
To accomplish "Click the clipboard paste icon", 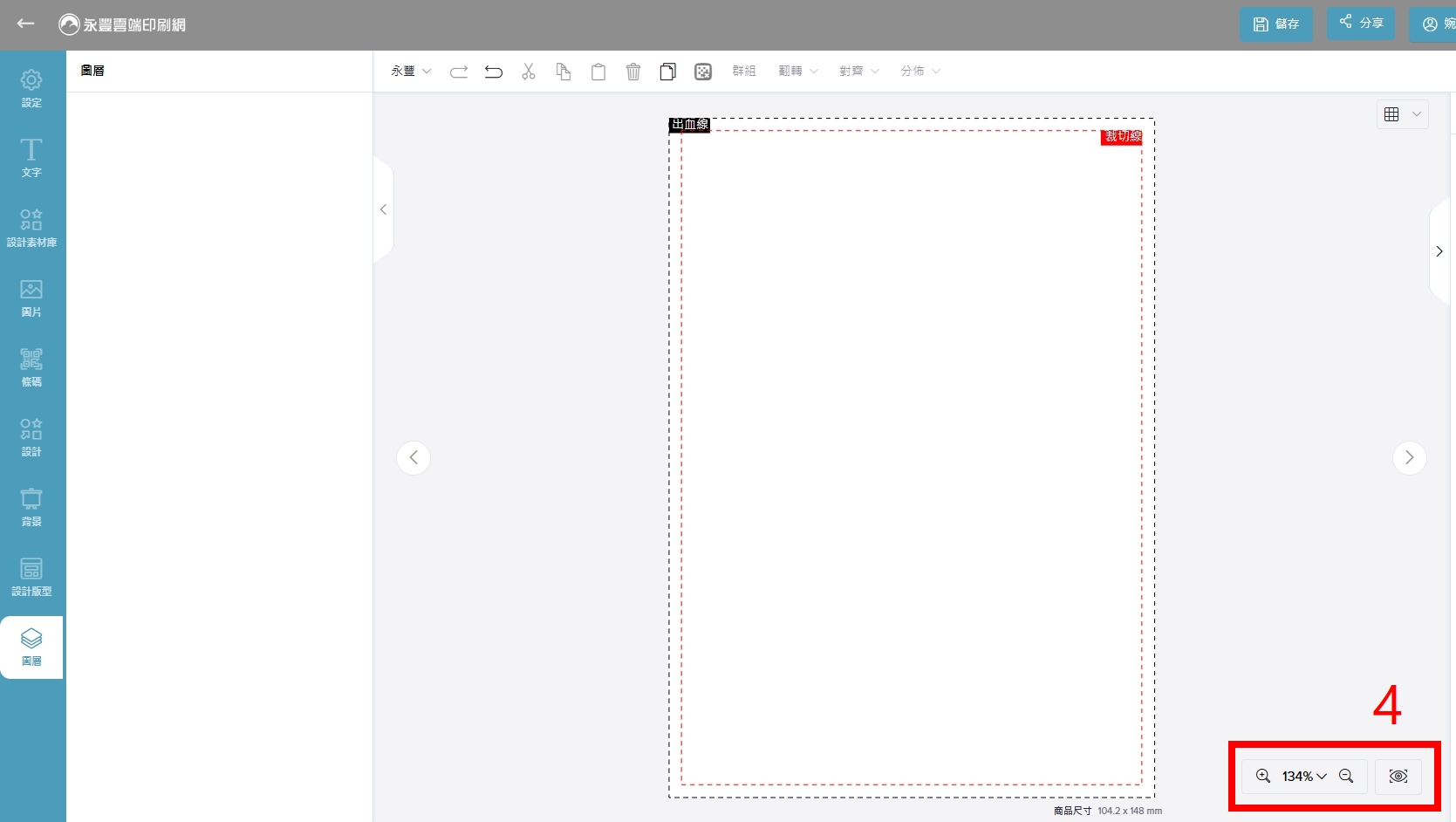I will tap(598, 72).
